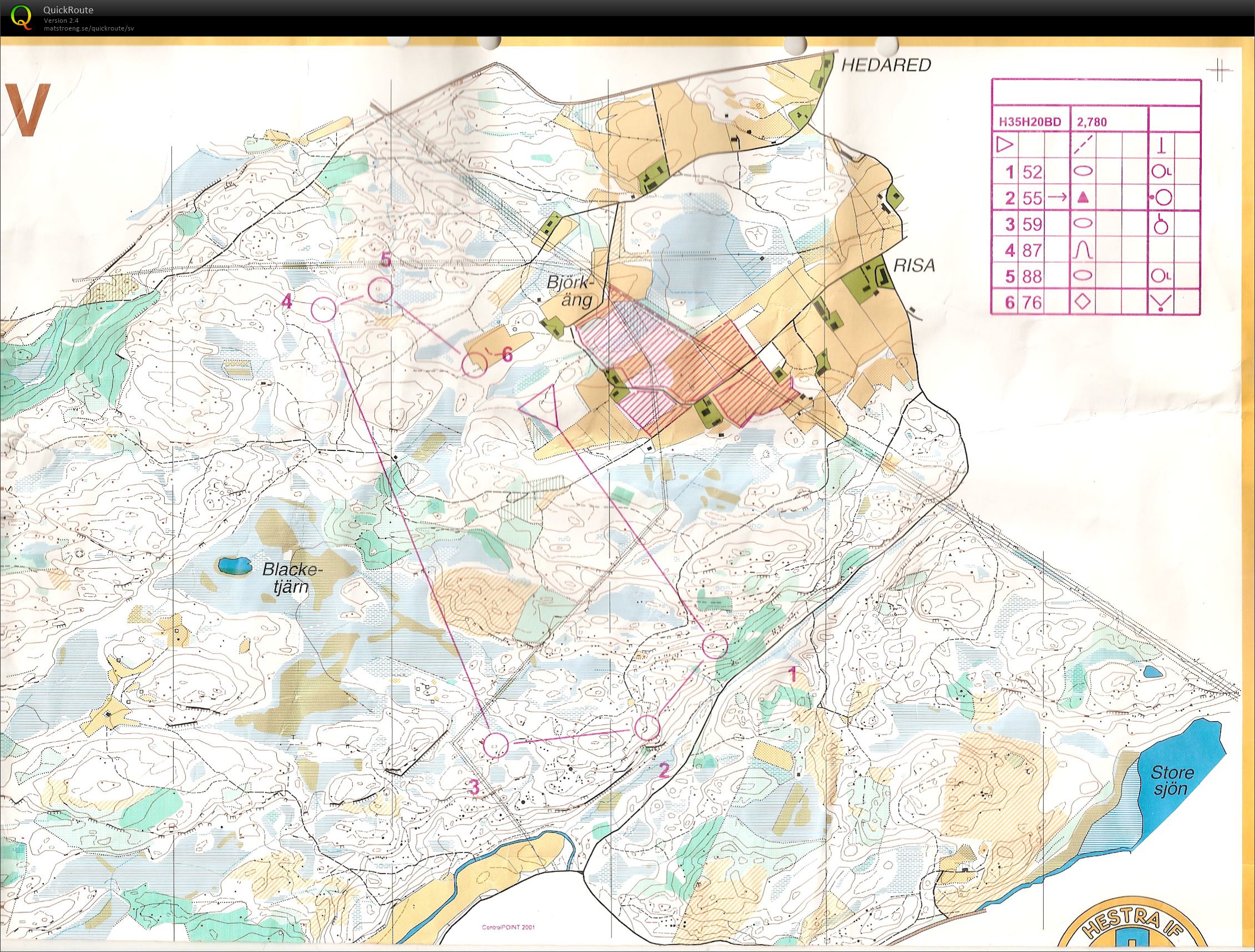
Task: Click the dot-and-circle symbol in row 2
Action: coord(1161,198)
